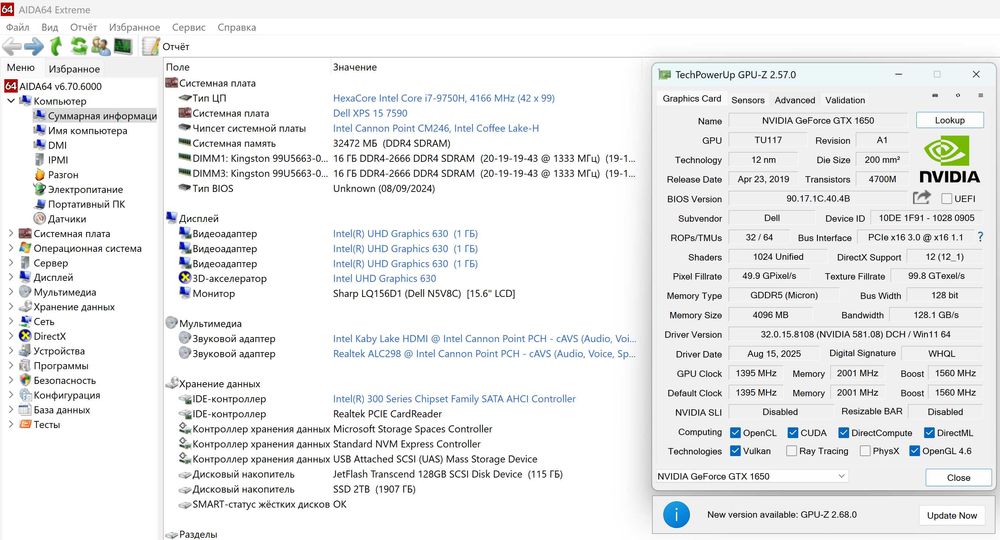Select Датчики in the sidebar tree
Screen dimensions: 1000x540
tap(66, 219)
